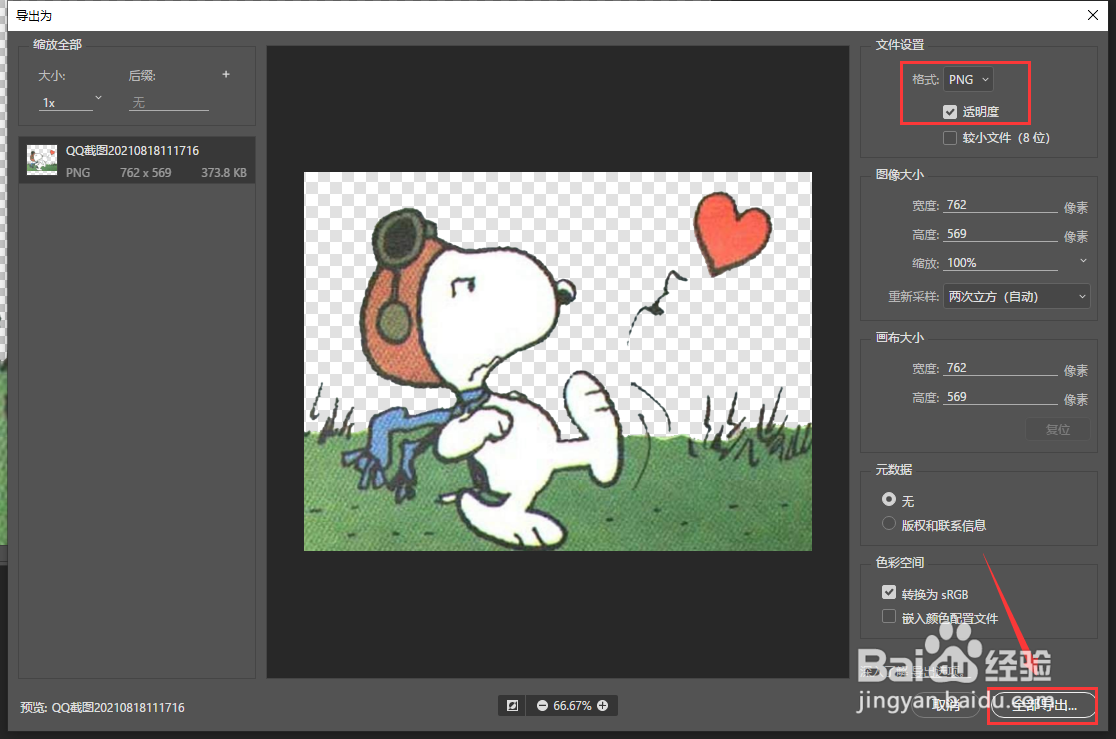1116x739 pixels.
Task: Edit the canvas width field
Action: point(1001,368)
